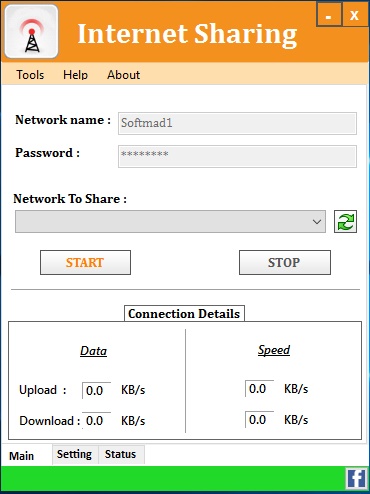Screen dimensions: 370x494
Task: Switch to the Setting tab
Action: click(x=74, y=454)
